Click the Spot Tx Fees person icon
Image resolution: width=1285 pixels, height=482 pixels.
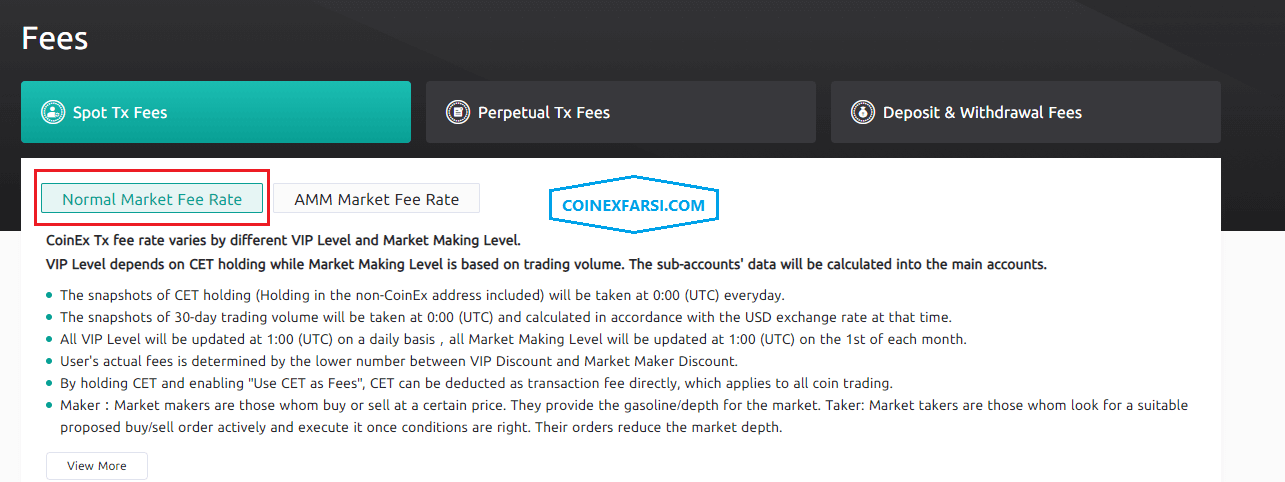[51, 112]
